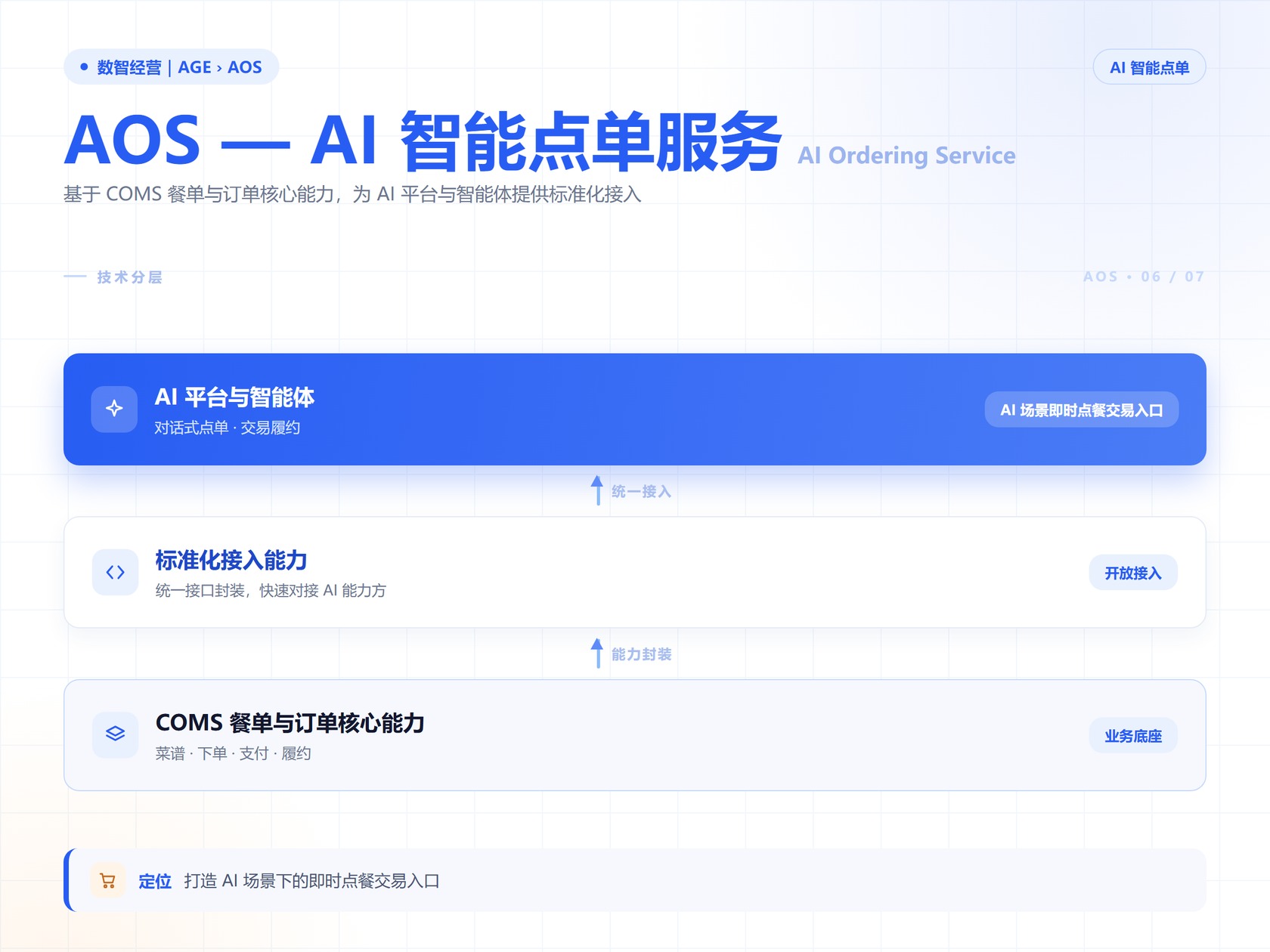Click the 开放接入 tag
Image resolution: width=1270 pixels, height=952 pixels.
click(1132, 573)
